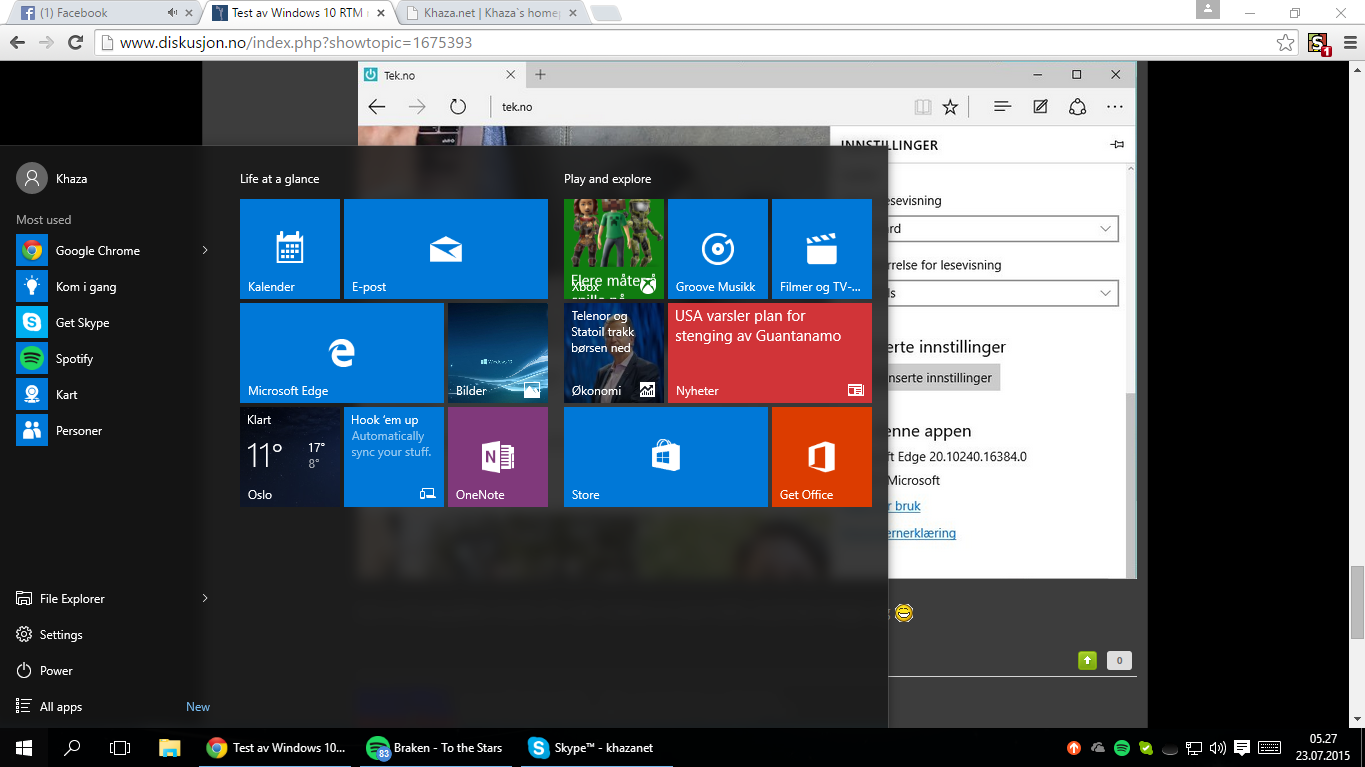Reload the page in Chrome
The height and width of the screenshot is (767, 1365).
pos(75,43)
